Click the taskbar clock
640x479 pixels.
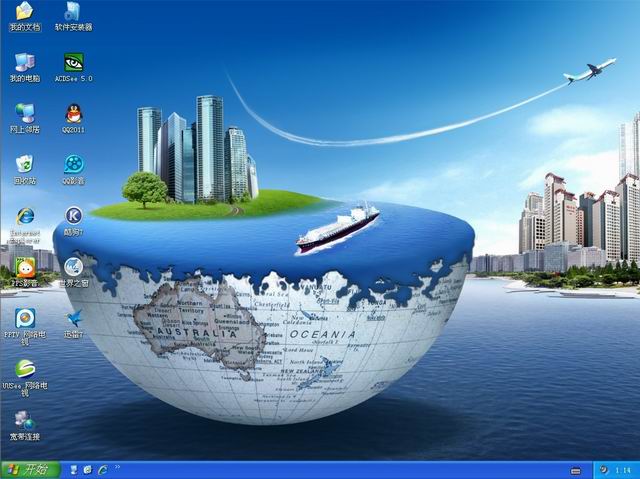coord(623,470)
